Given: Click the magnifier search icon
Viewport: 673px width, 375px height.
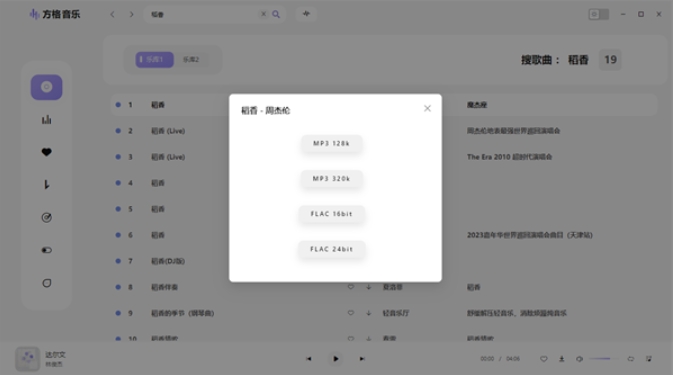Looking at the screenshot, I should pyautogui.click(x=276, y=14).
